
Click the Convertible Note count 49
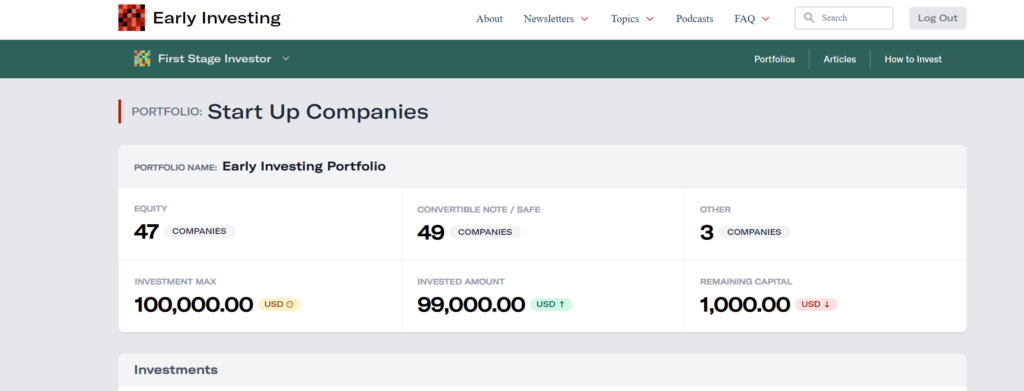[x=431, y=232]
